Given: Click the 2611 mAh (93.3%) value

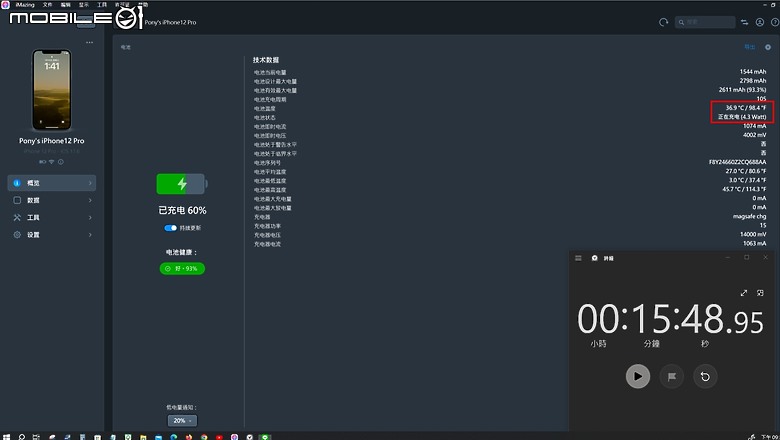Looking at the screenshot, I should click(x=742, y=89).
